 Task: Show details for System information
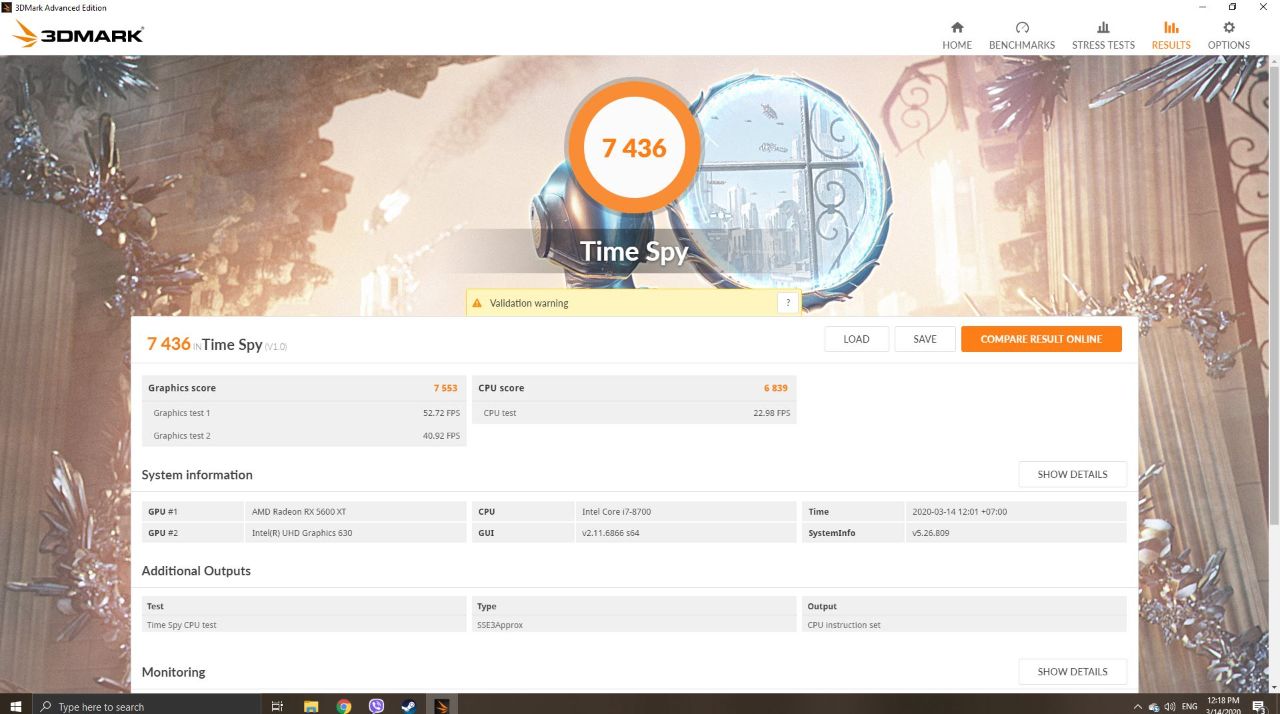point(1072,474)
